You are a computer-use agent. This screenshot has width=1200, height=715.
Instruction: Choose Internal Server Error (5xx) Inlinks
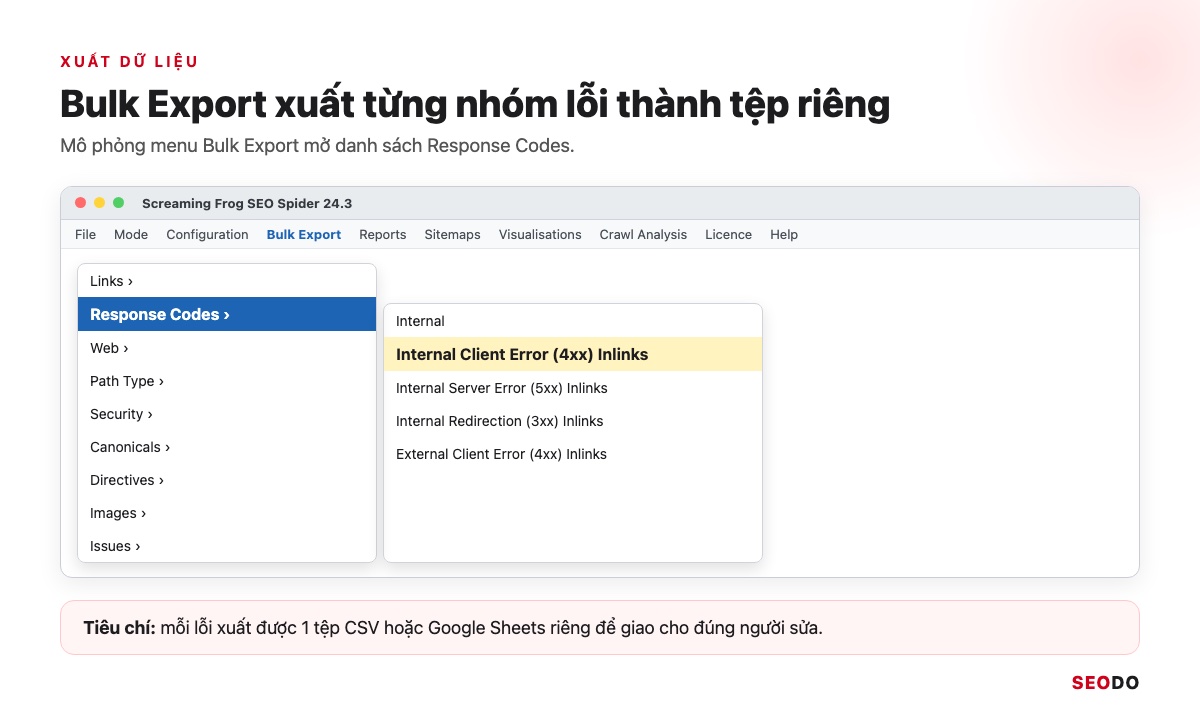point(573,388)
